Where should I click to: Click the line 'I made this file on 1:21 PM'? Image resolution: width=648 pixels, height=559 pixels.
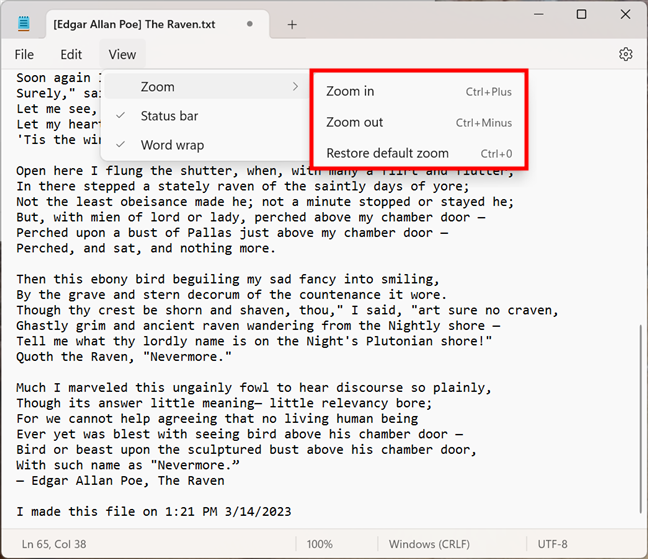[154, 511]
